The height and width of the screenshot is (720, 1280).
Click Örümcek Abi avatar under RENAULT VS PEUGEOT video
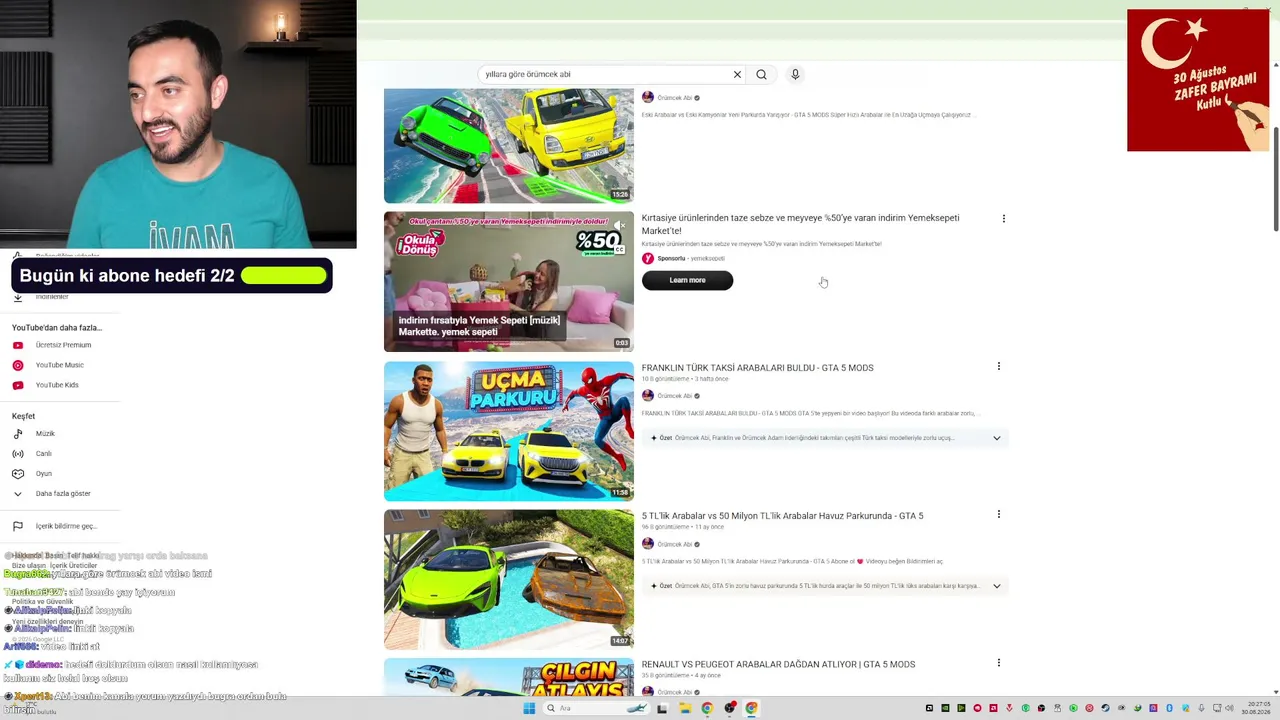648,692
